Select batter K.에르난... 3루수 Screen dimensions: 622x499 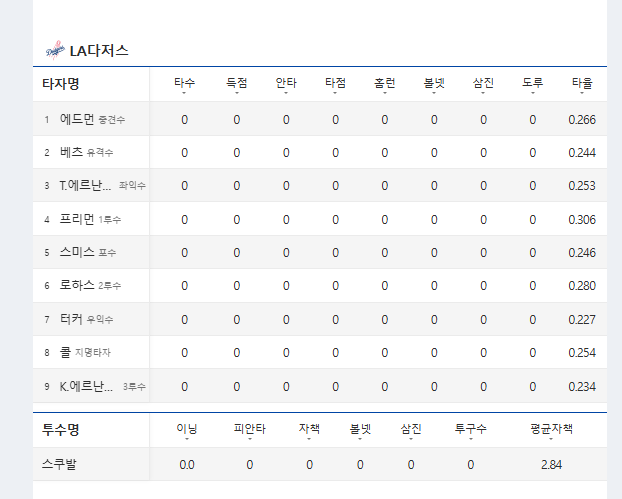[102, 386]
